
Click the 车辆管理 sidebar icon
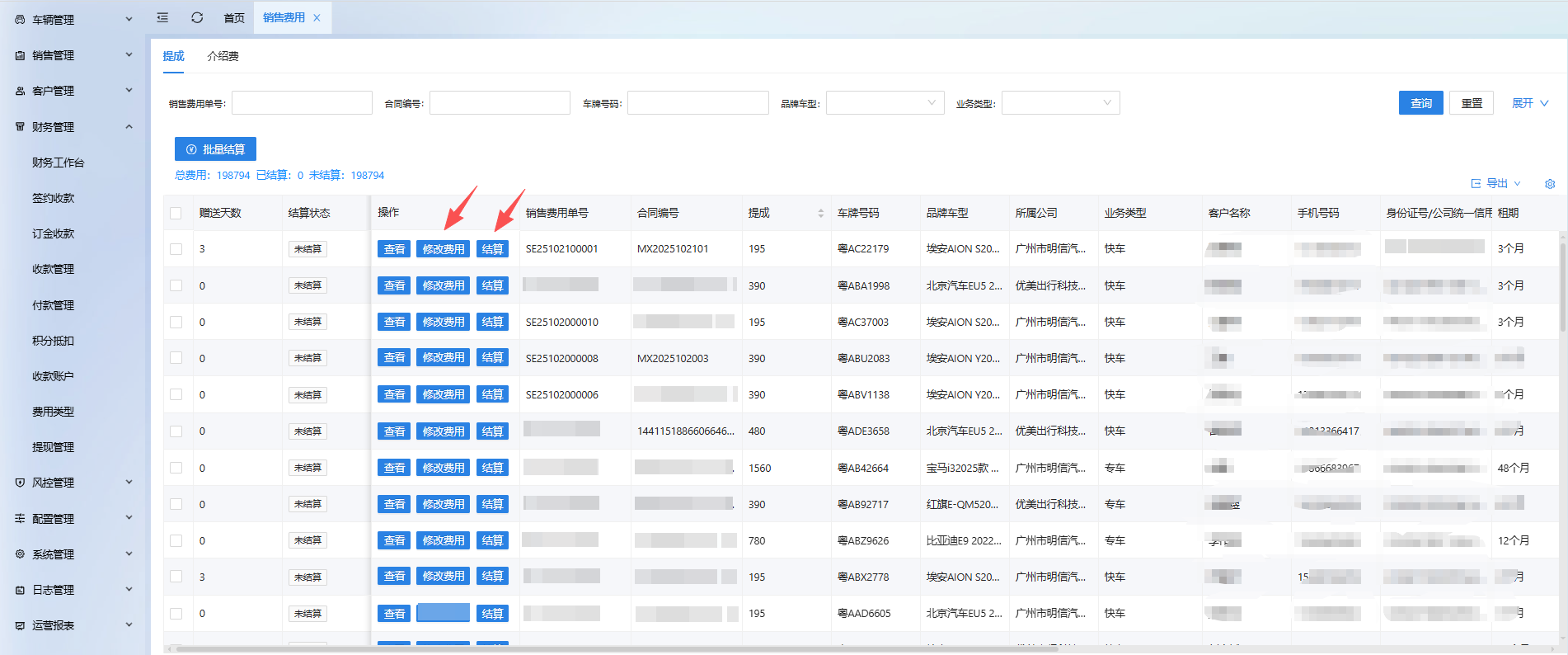[20, 19]
